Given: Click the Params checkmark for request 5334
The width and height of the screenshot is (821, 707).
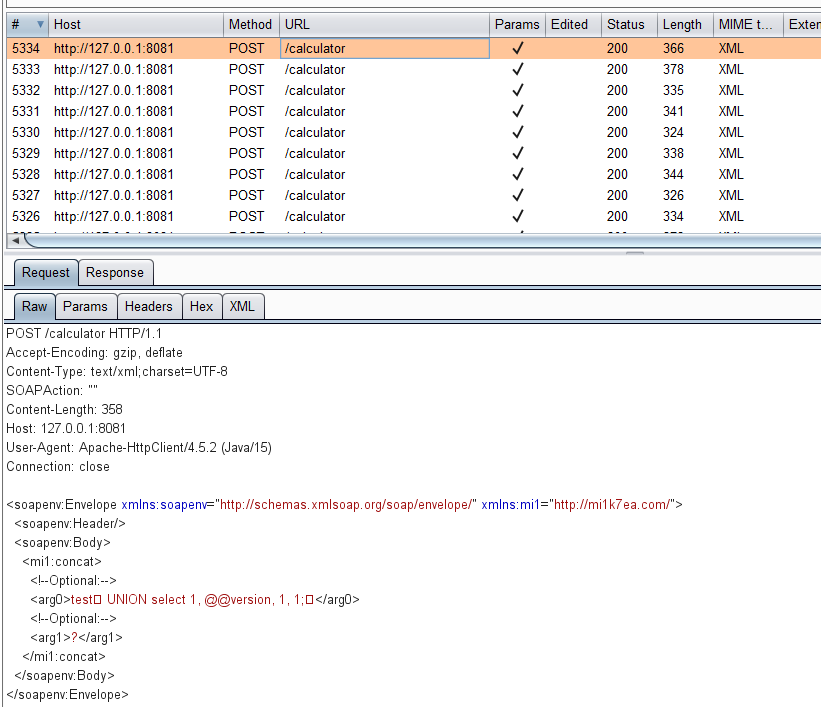Looking at the screenshot, I should pos(517,48).
